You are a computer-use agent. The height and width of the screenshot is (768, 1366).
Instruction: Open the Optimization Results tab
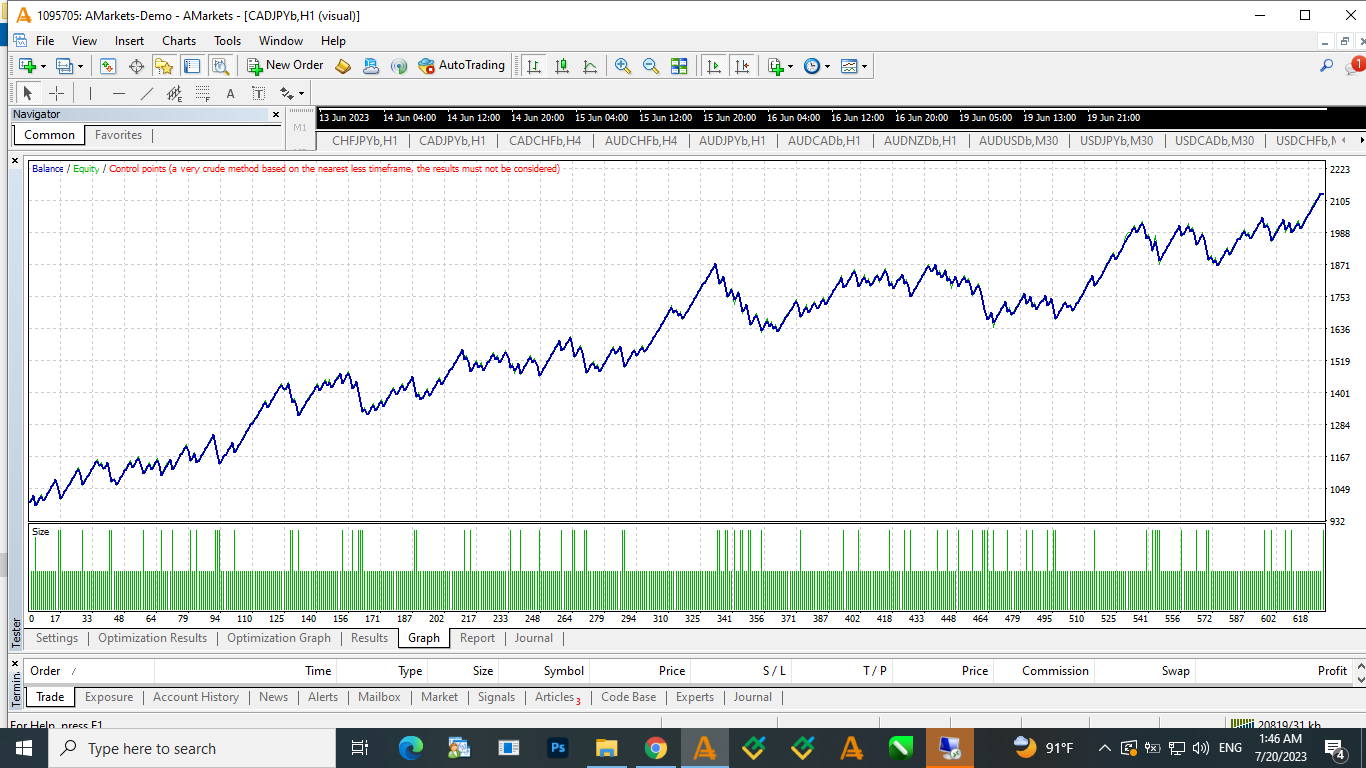[153, 638]
